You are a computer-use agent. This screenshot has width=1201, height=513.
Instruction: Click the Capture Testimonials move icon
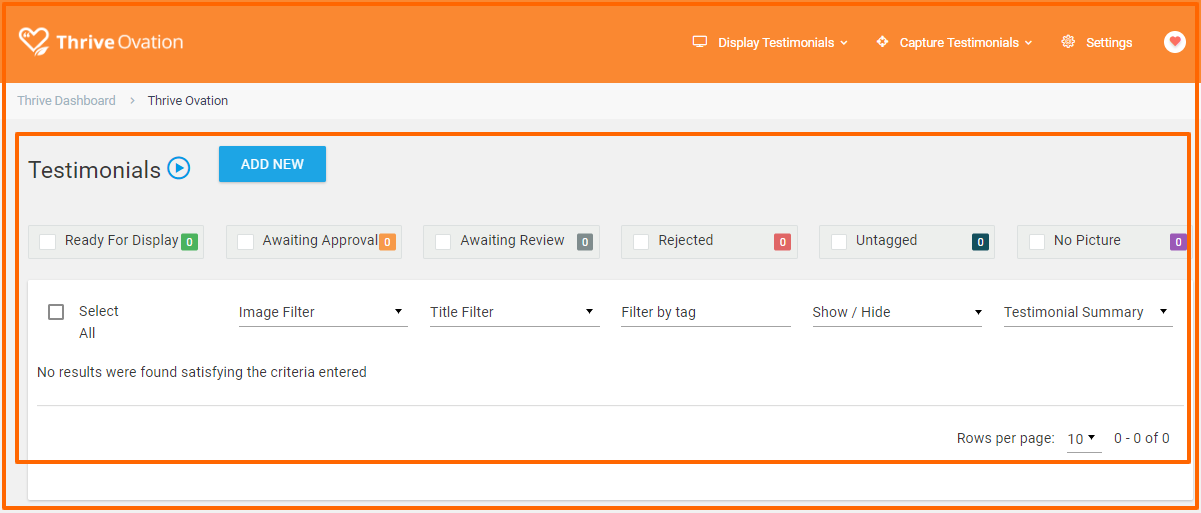[882, 42]
